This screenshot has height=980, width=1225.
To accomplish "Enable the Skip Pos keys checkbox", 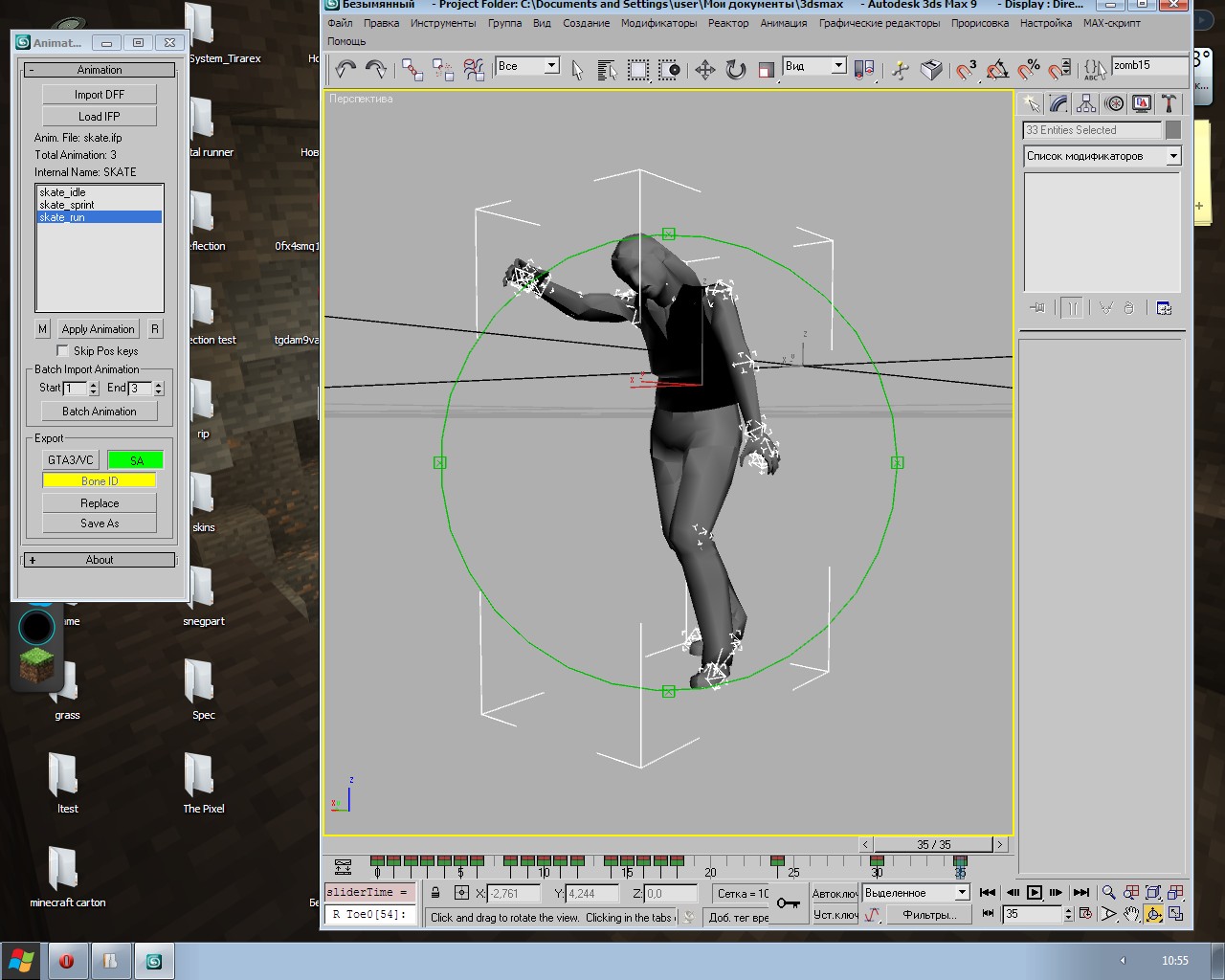I will pyautogui.click(x=63, y=351).
